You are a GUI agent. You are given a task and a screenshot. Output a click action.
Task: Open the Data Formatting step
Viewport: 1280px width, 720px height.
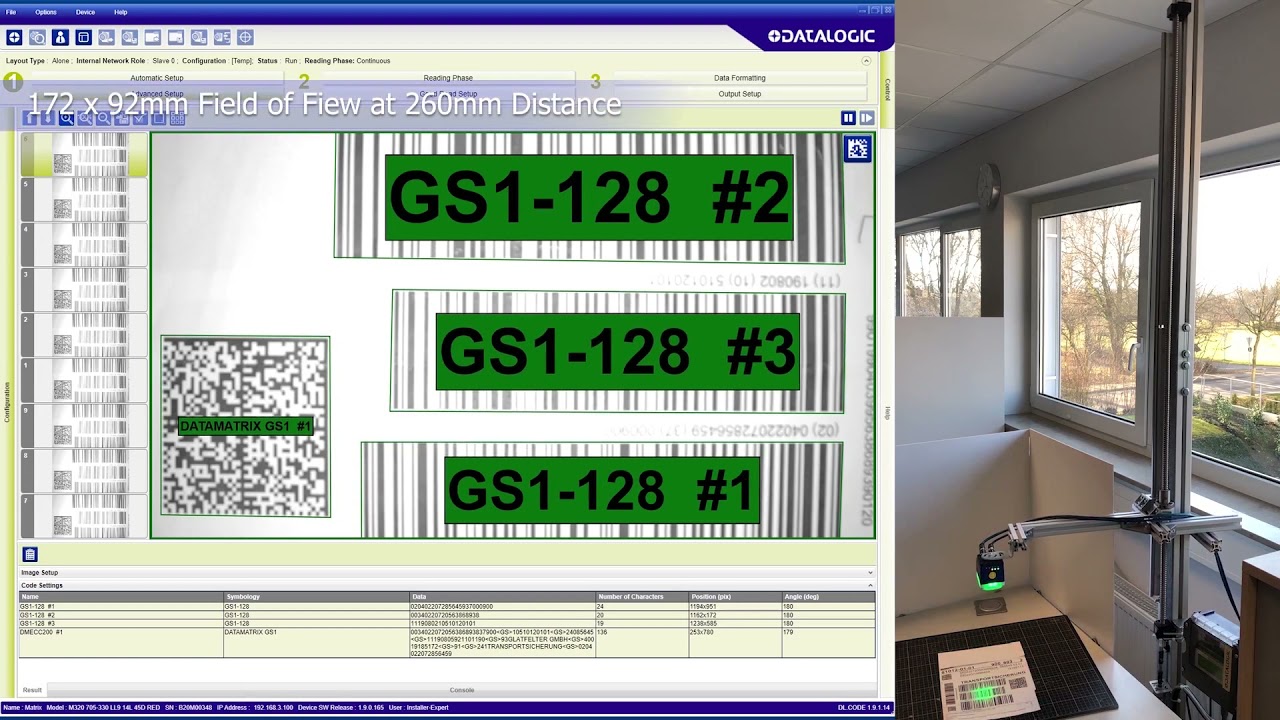tap(739, 78)
